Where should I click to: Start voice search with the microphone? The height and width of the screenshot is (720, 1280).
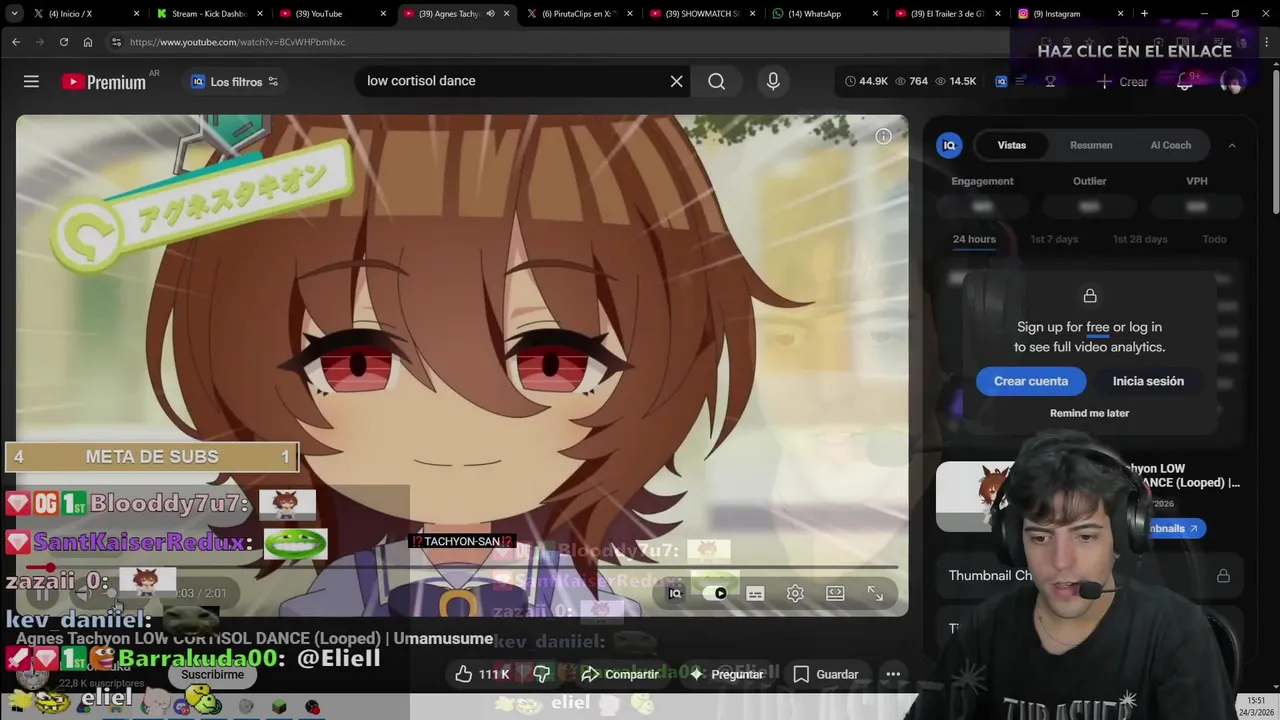773,81
